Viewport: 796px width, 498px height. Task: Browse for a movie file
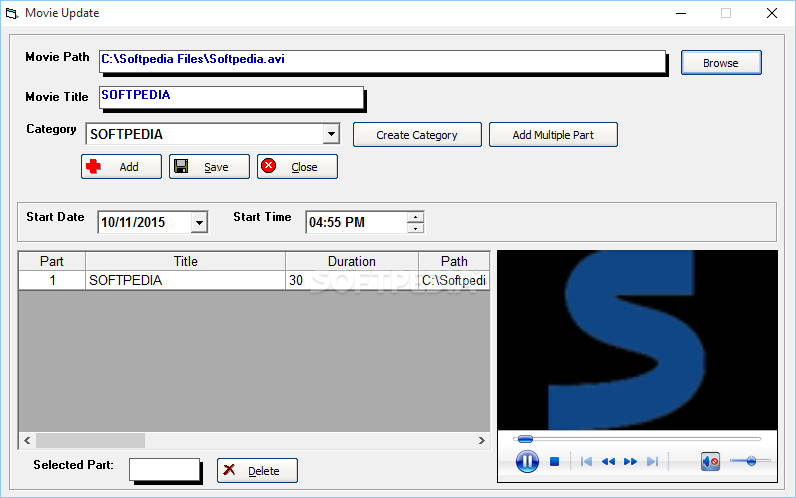[x=721, y=63]
